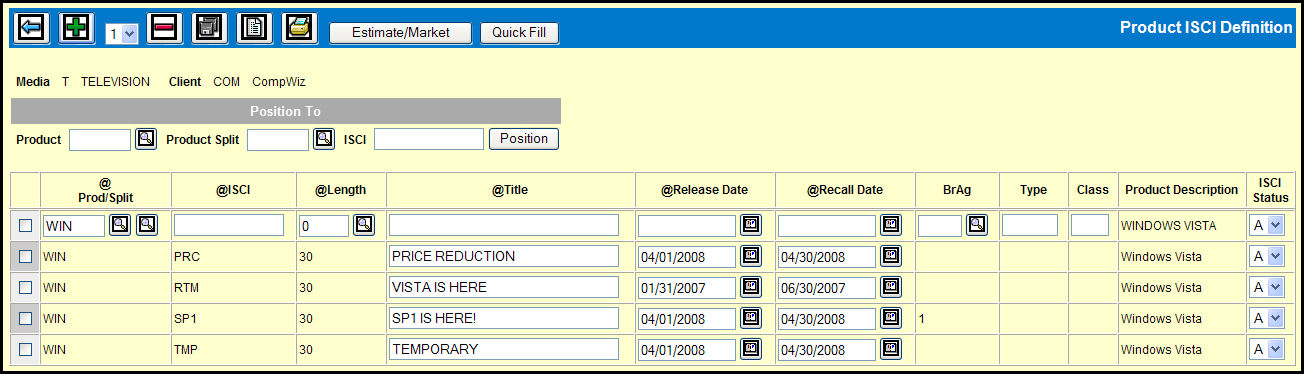Click the ISCI field in Position To
This screenshot has height=374, width=1304.
[429, 139]
